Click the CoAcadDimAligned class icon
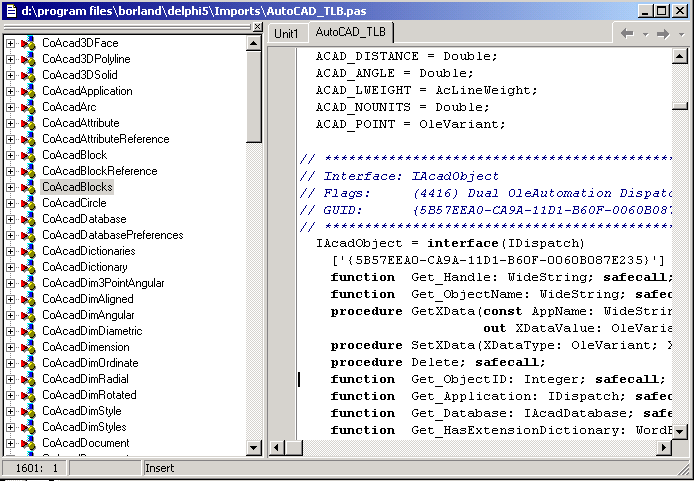This screenshot has height=481, width=694. tap(28, 299)
